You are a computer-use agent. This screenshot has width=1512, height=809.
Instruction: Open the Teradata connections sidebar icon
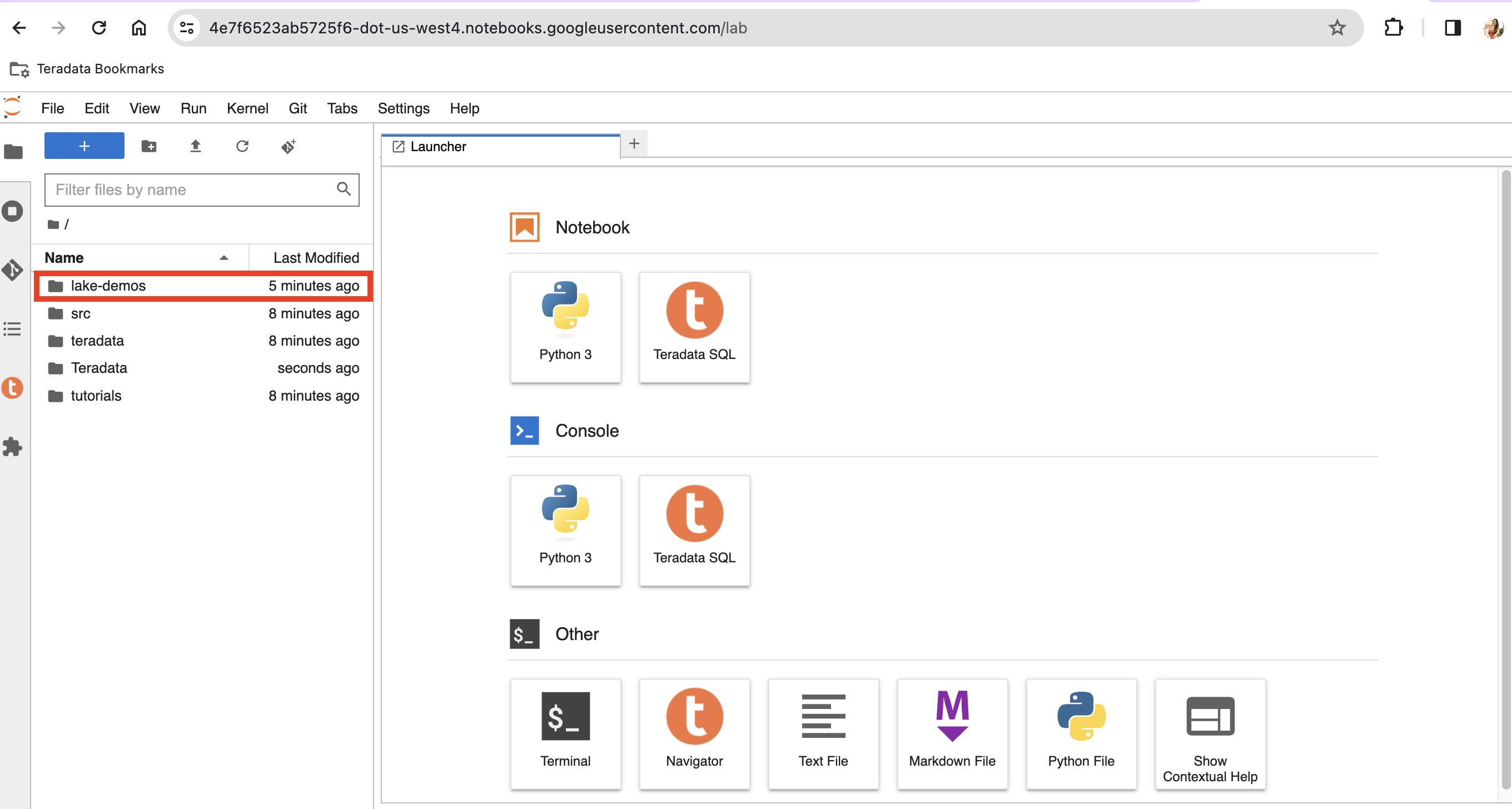click(12, 388)
